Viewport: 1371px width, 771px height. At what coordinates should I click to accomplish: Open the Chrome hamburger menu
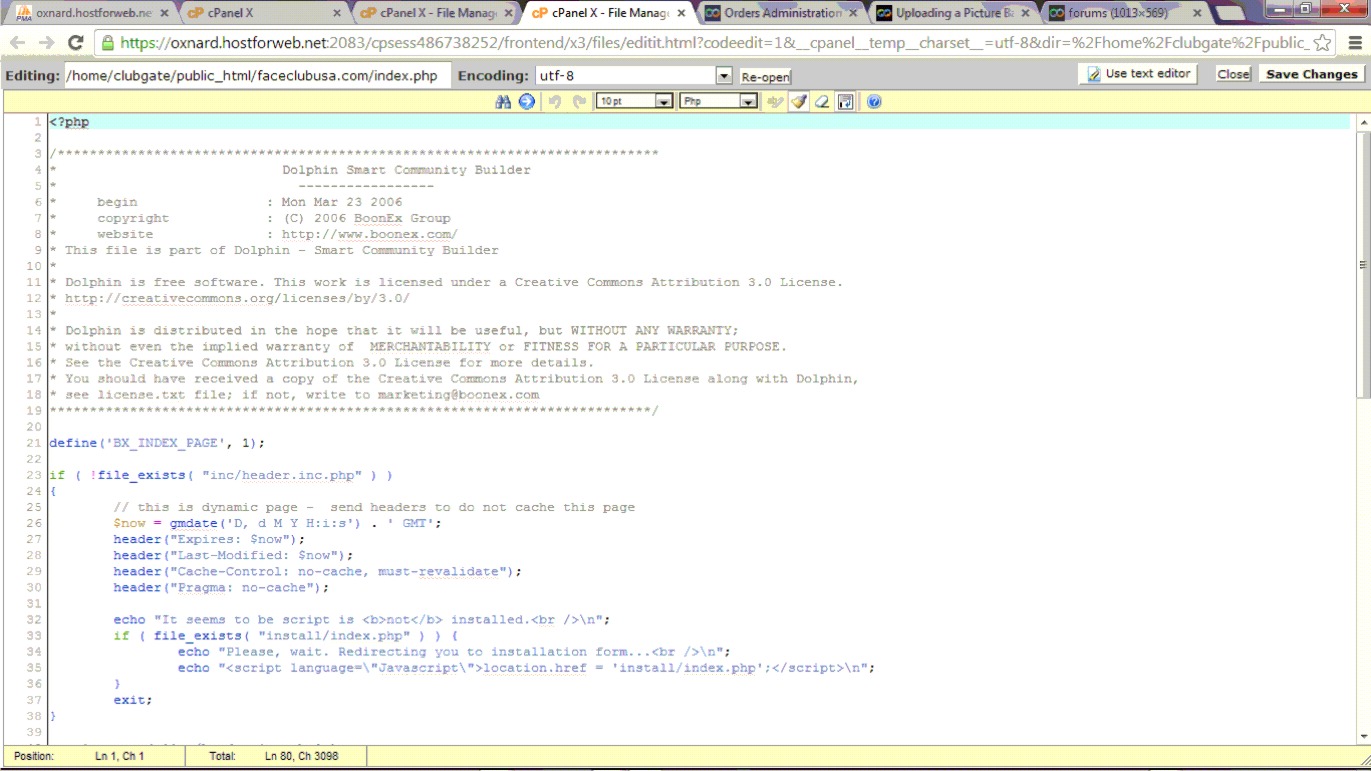1354,43
